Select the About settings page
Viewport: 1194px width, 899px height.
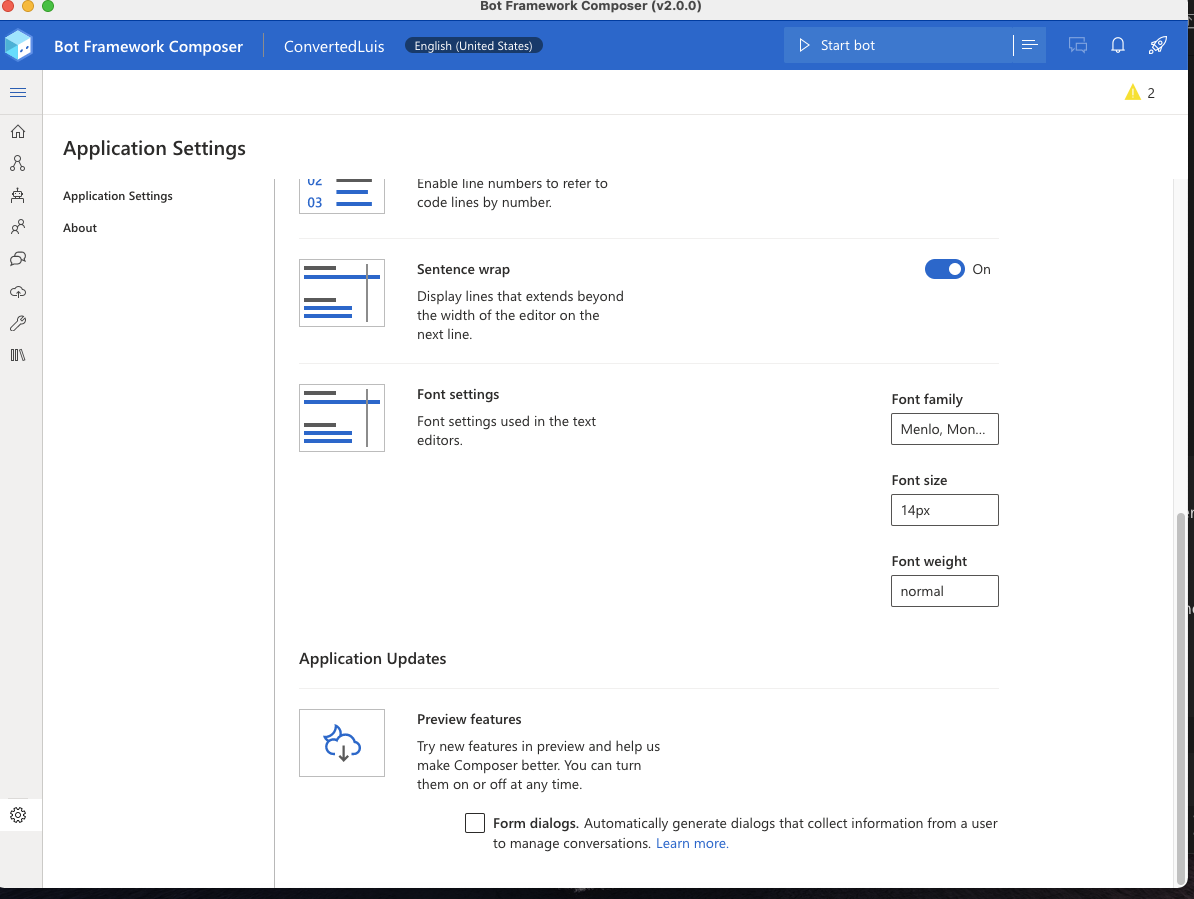(80, 228)
